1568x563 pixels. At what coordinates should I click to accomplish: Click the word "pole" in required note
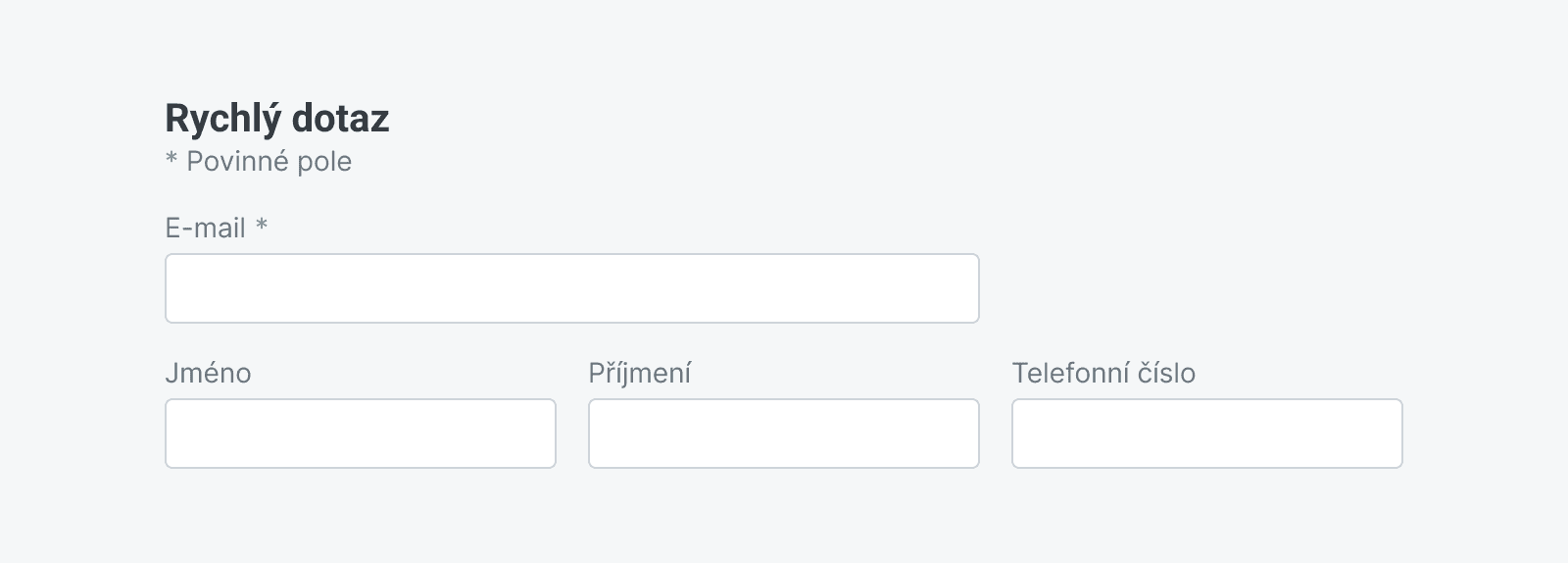[x=324, y=162]
